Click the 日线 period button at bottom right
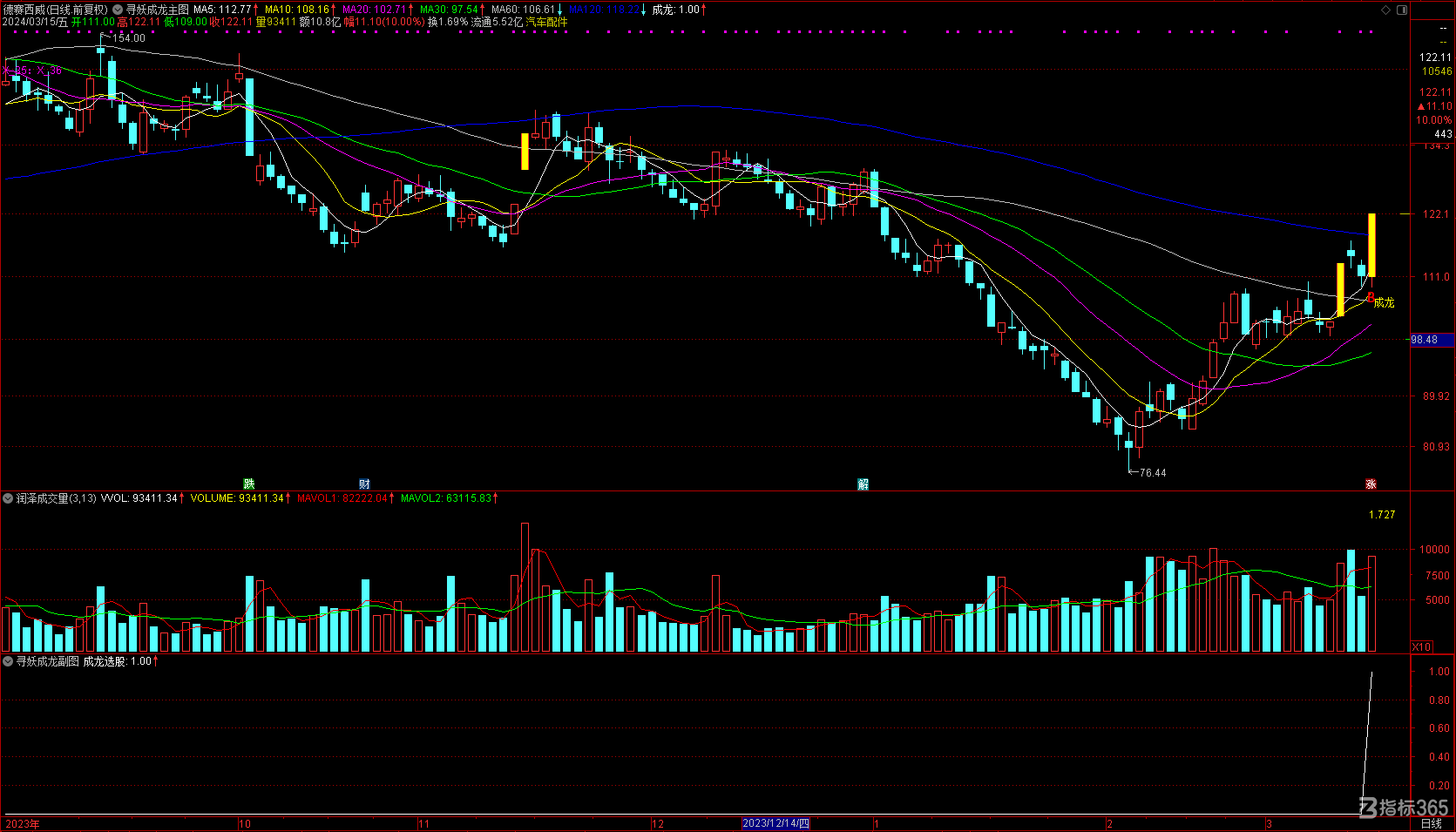Image resolution: width=1456 pixels, height=832 pixels. [x=1431, y=823]
